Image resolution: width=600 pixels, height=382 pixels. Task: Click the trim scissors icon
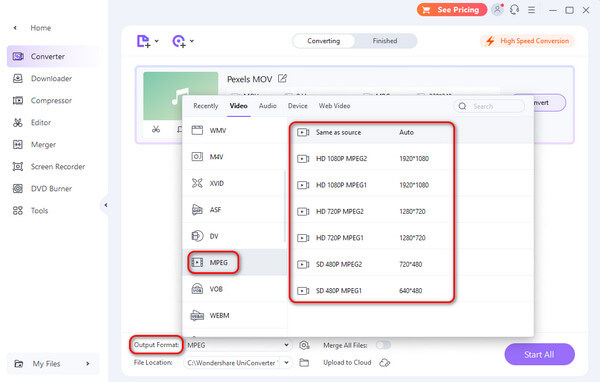pyautogui.click(x=156, y=129)
